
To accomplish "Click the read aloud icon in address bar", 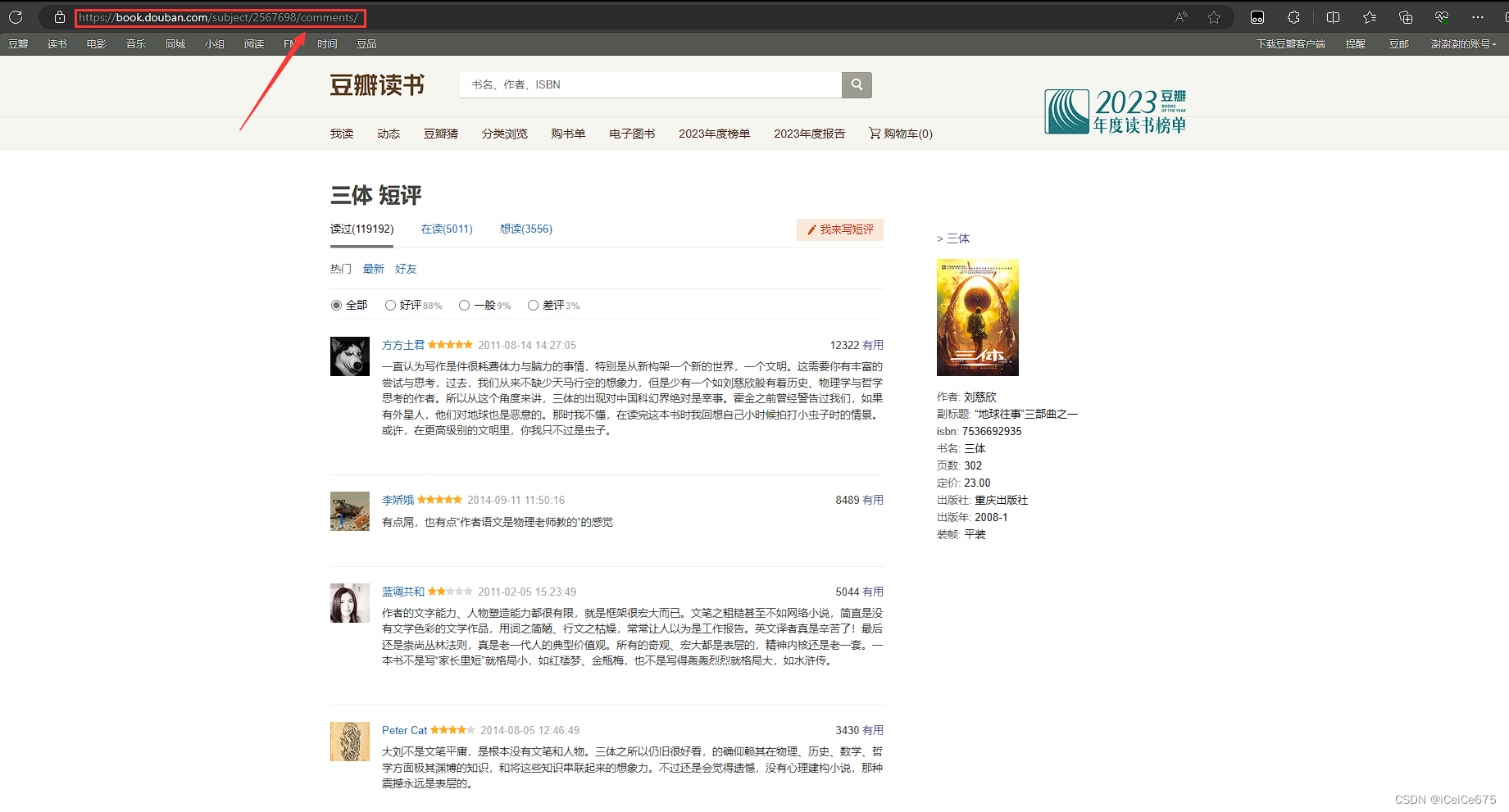I will 1181,17.
